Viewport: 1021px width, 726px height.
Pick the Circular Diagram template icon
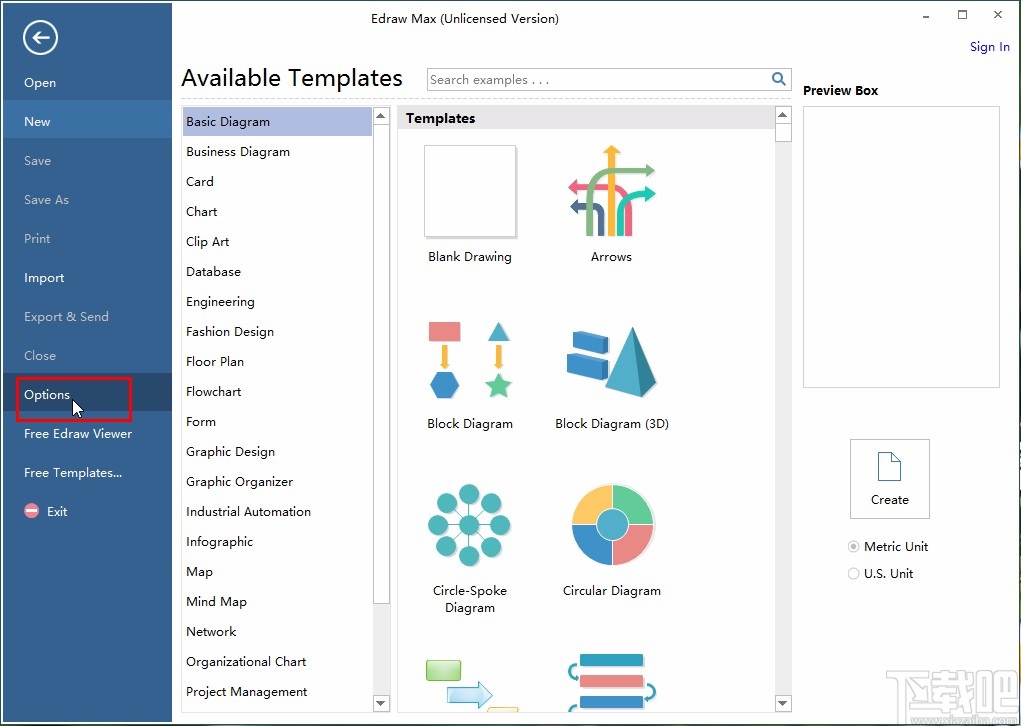[x=612, y=524]
